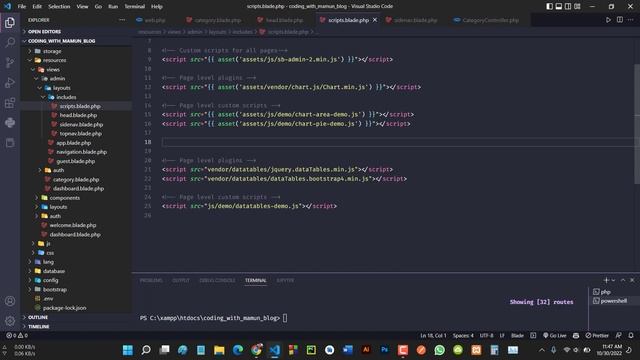Collapse the resources folder

coord(76,60)
